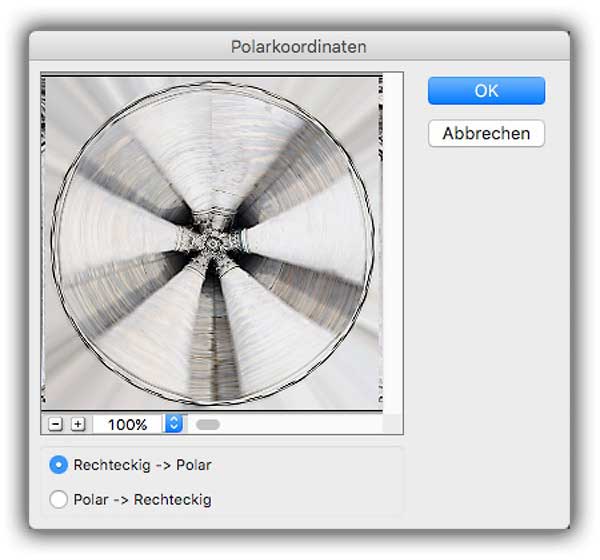Screen dimensions: 600x560
Task: Click the horizontal scrollbar handle below preview
Action: [x=208, y=424]
